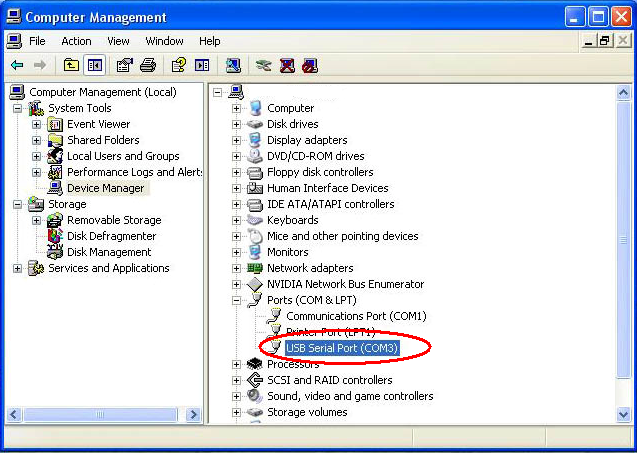Image resolution: width=637 pixels, height=453 pixels.
Task: Expand the Disk drives node
Action: tap(236, 124)
